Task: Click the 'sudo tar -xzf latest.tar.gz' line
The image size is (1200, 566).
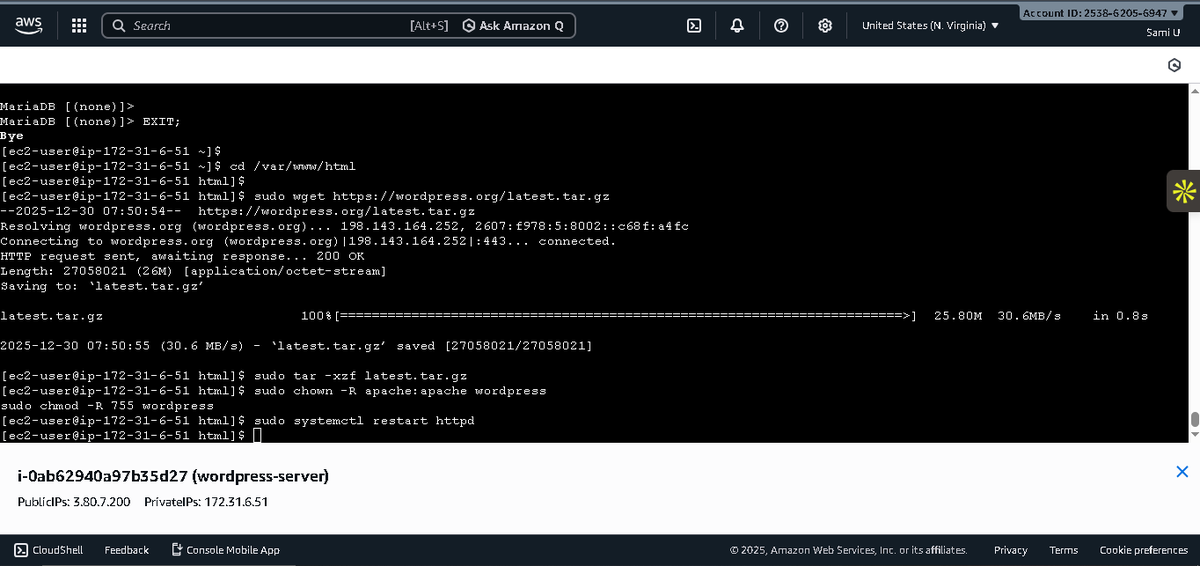Action: [234, 376]
